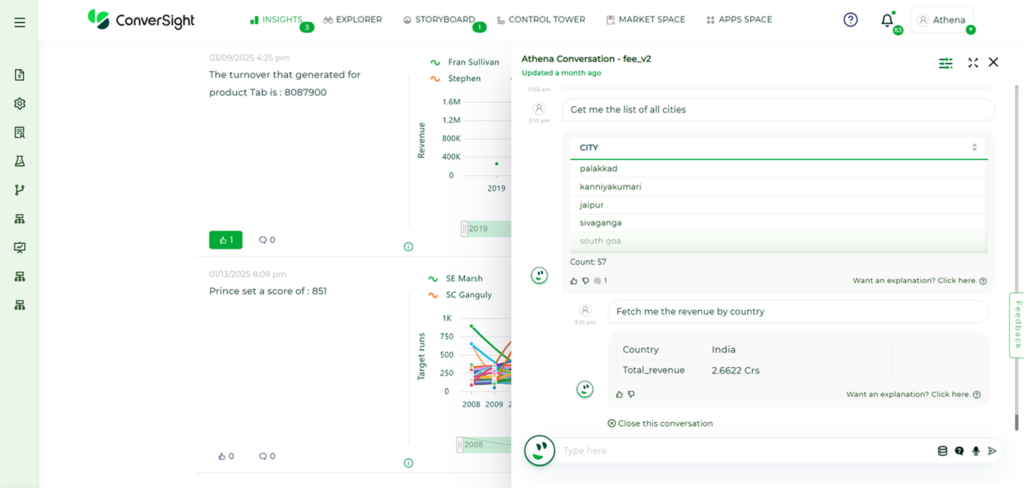
Task: Click the 2.6622 Crs revenue value
Action: pyautogui.click(x=736, y=370)
